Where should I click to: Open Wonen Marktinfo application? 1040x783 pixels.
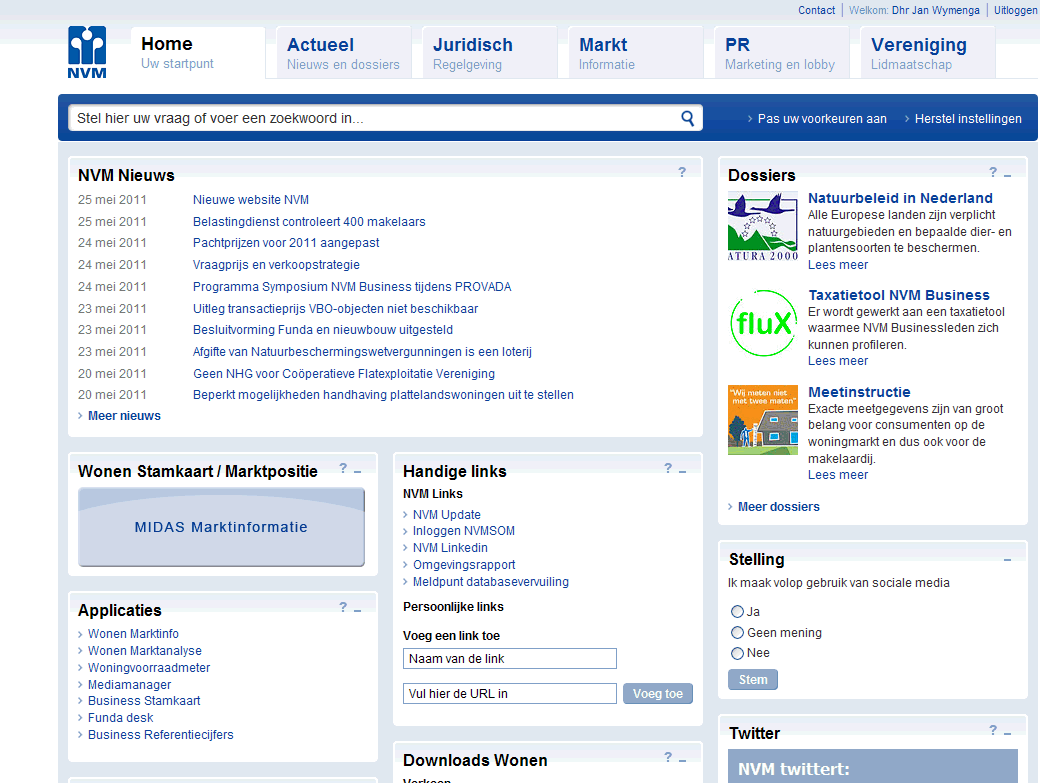coord(133,634)
